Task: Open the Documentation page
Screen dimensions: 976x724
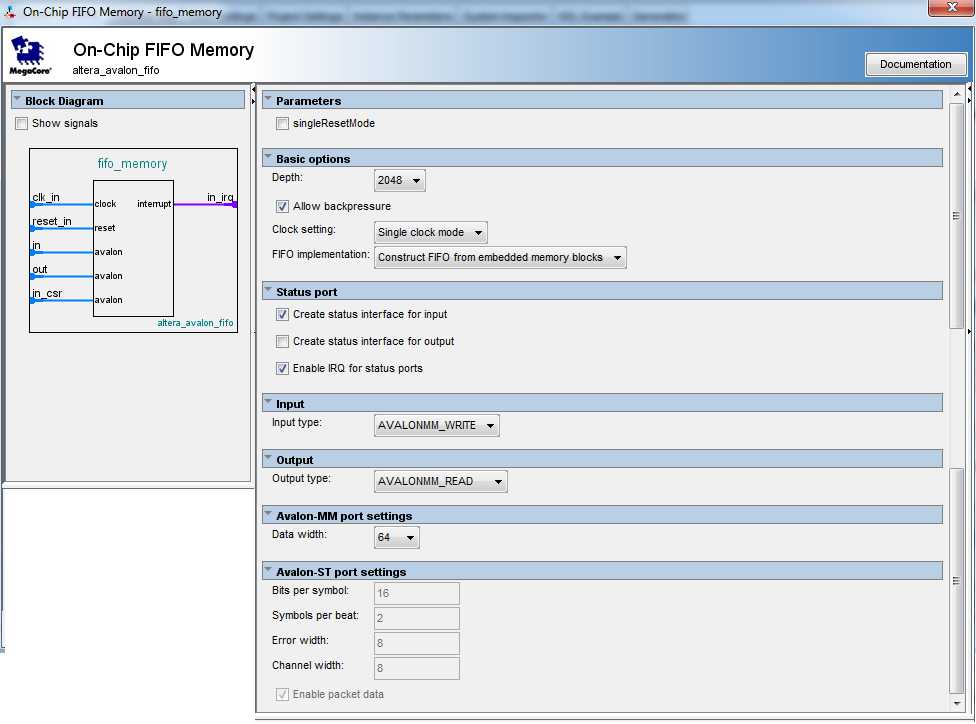Action: pos(915,64)
